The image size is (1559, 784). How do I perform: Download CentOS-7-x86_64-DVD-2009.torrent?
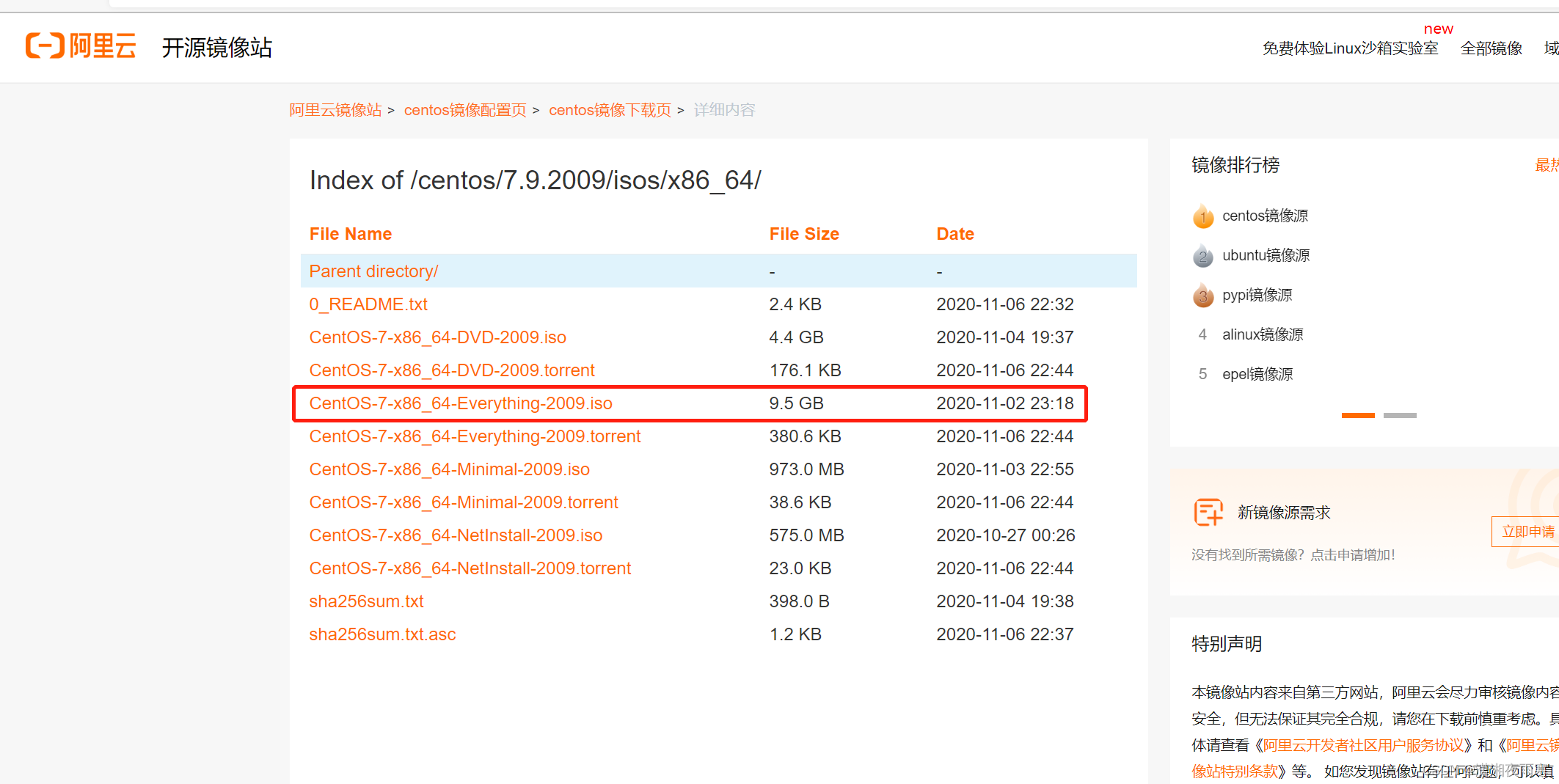click(x=452, y=370)
